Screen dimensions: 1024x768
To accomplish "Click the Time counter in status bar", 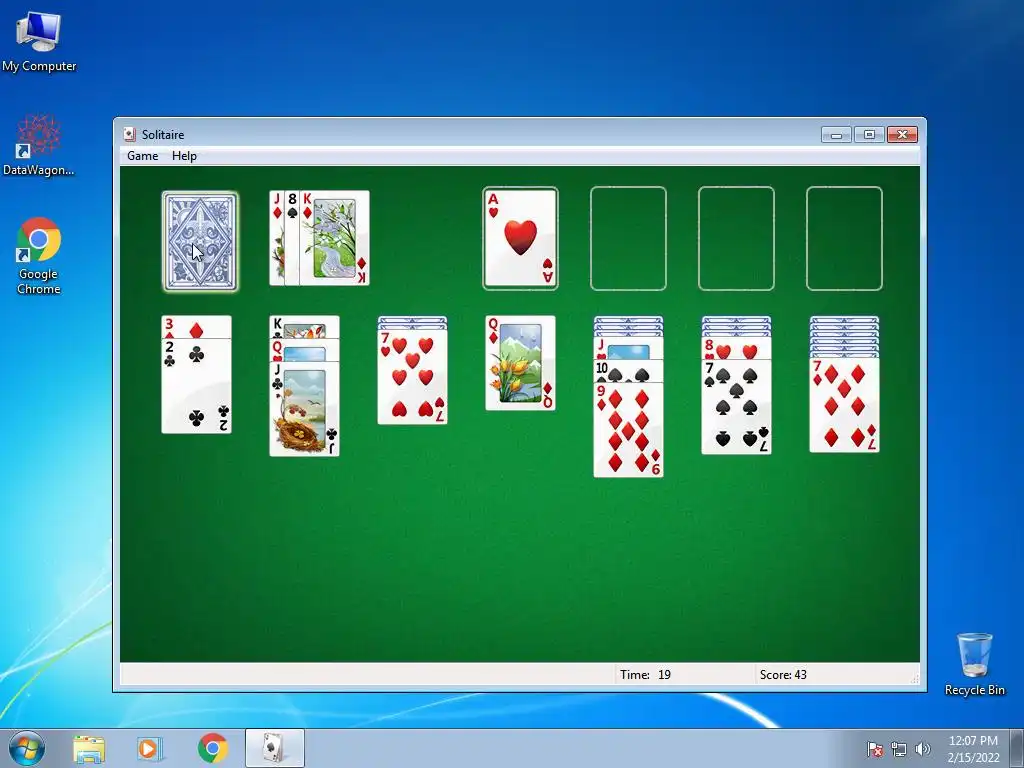I will 645,675.
